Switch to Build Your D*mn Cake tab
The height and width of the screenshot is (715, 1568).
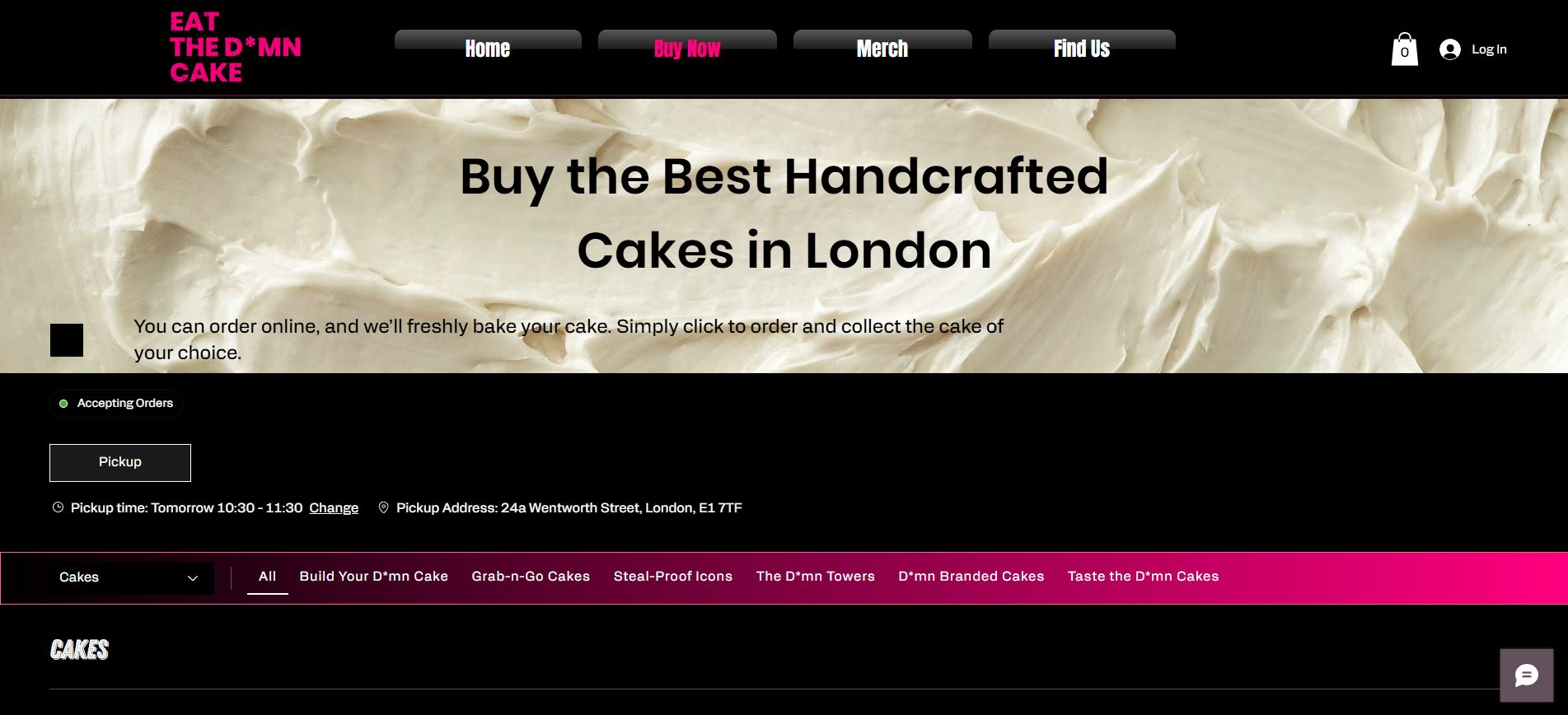[374, 577]
